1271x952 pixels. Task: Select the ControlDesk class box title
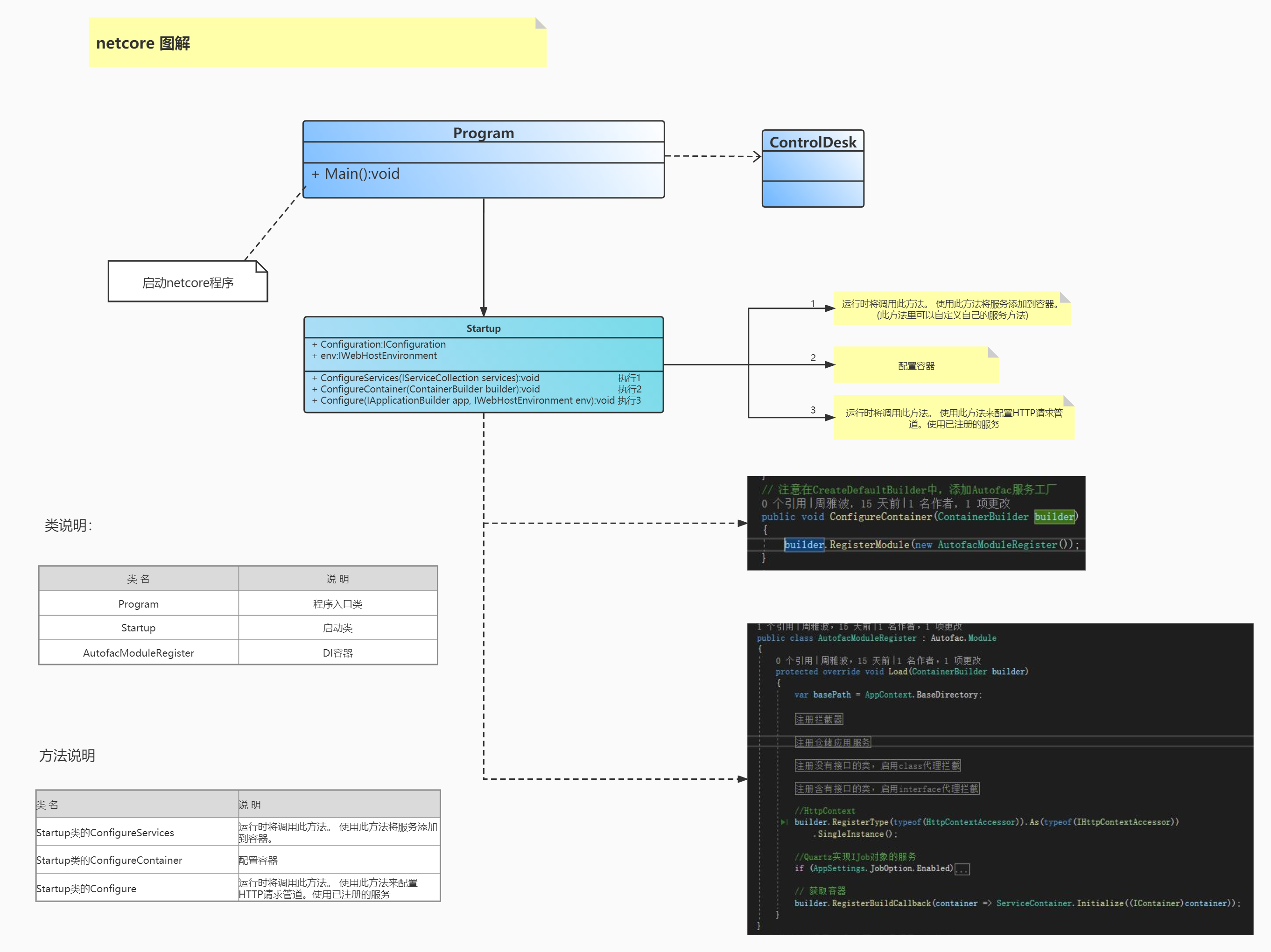(813, 142)
